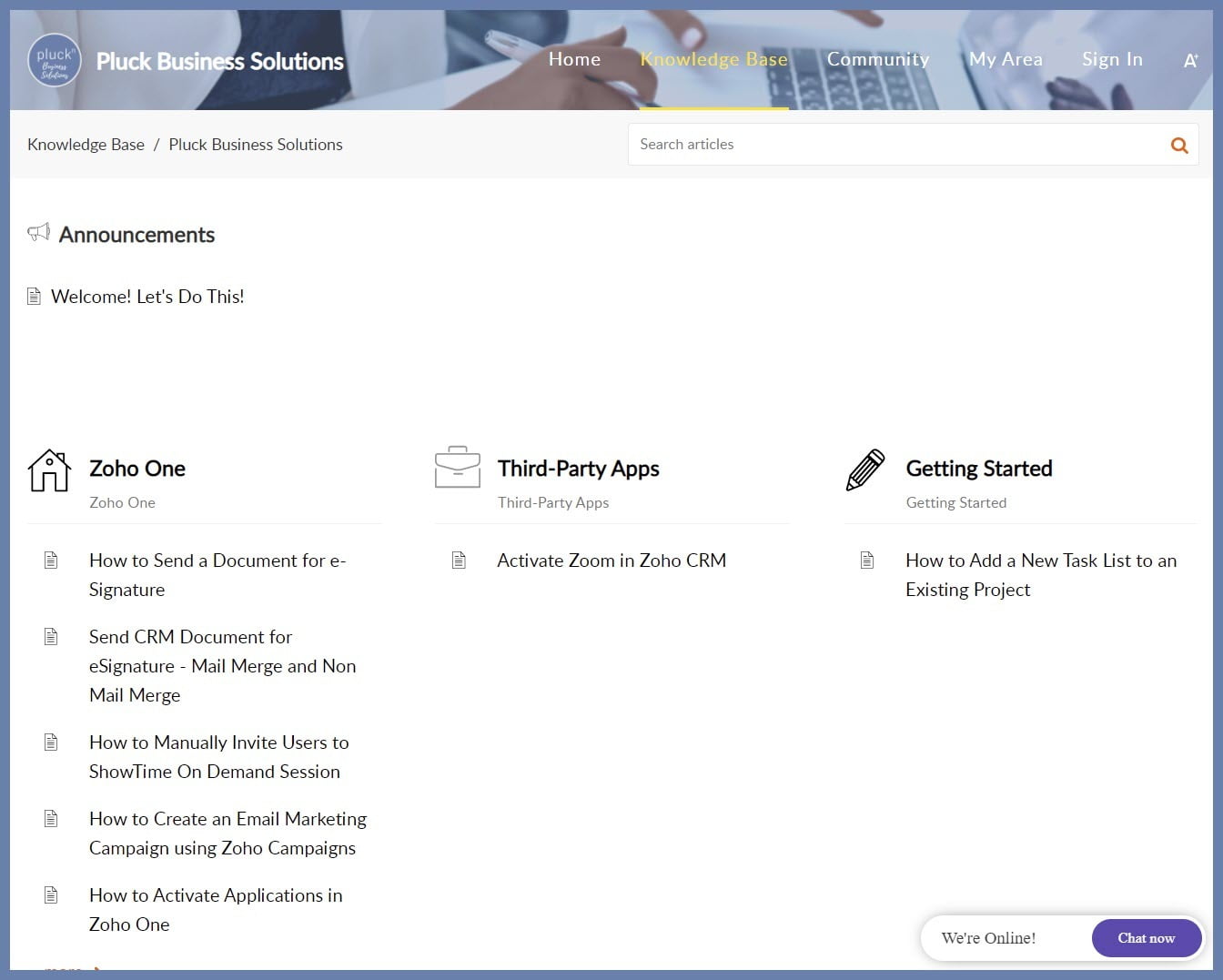Click the Chat now button
The height and width of the screenshot is (980, 1223).
1147,938
